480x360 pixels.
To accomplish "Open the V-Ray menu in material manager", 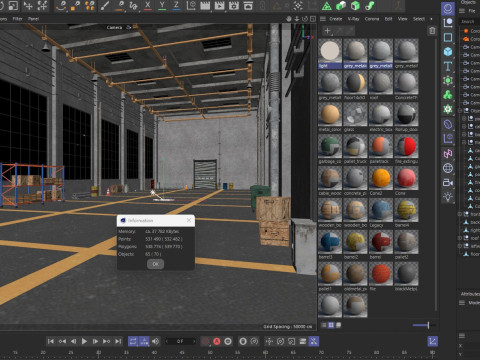I will (x=354, y=19).
